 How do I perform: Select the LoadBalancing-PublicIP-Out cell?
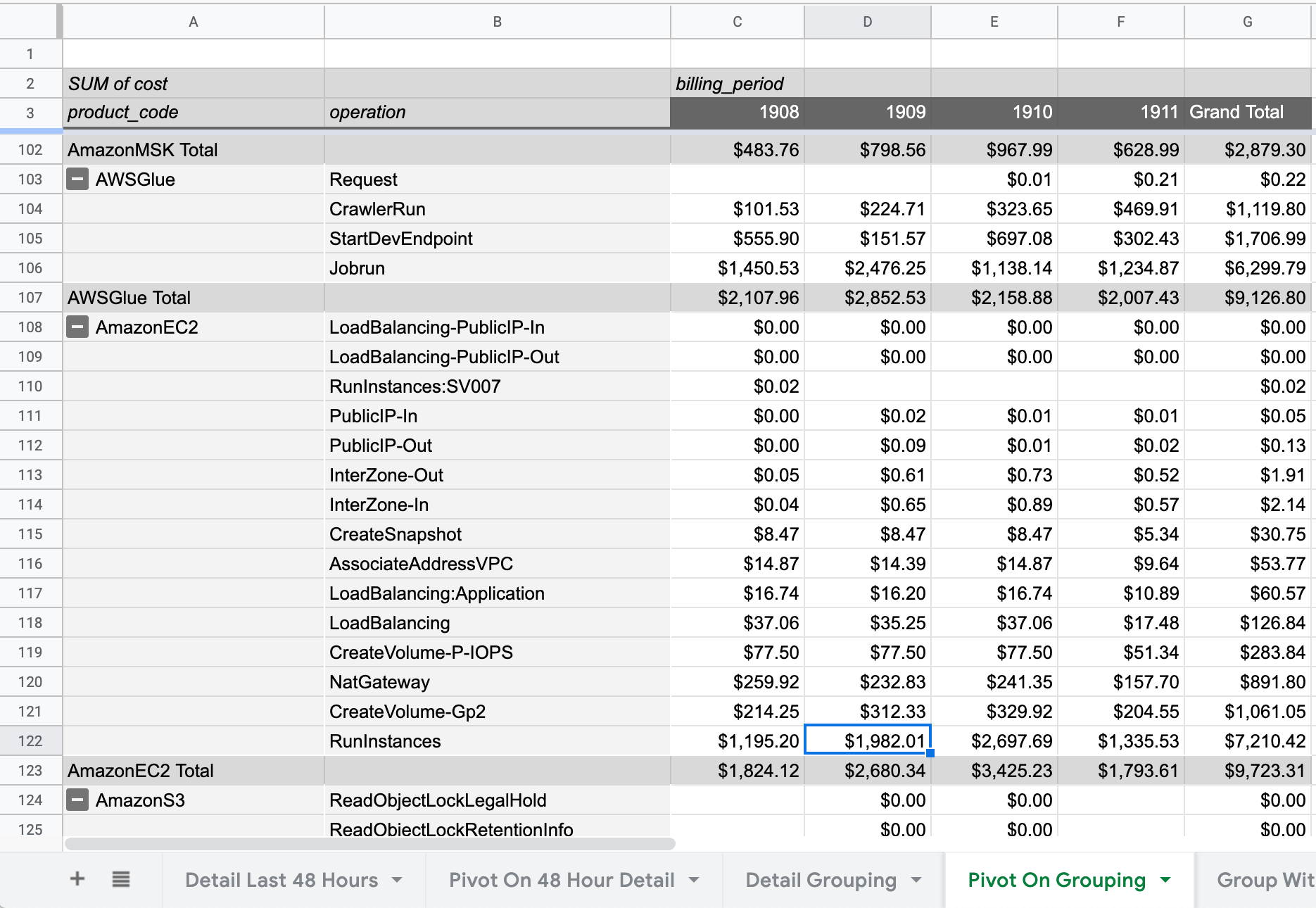point(498,357)
